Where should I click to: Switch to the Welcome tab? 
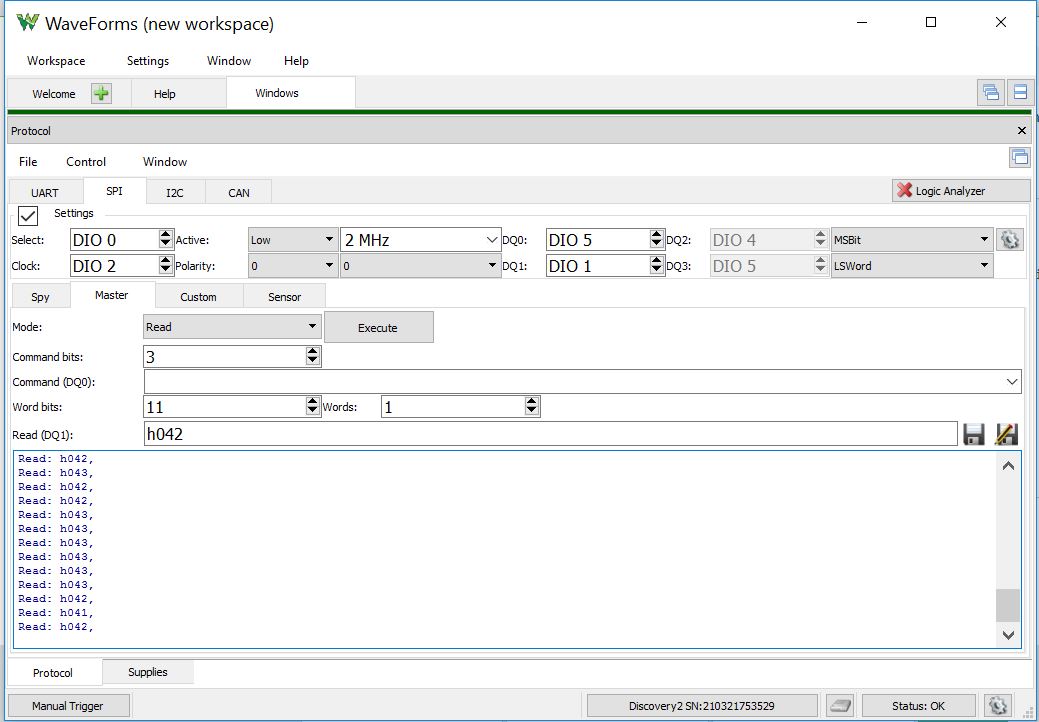(x=54, y=94)
